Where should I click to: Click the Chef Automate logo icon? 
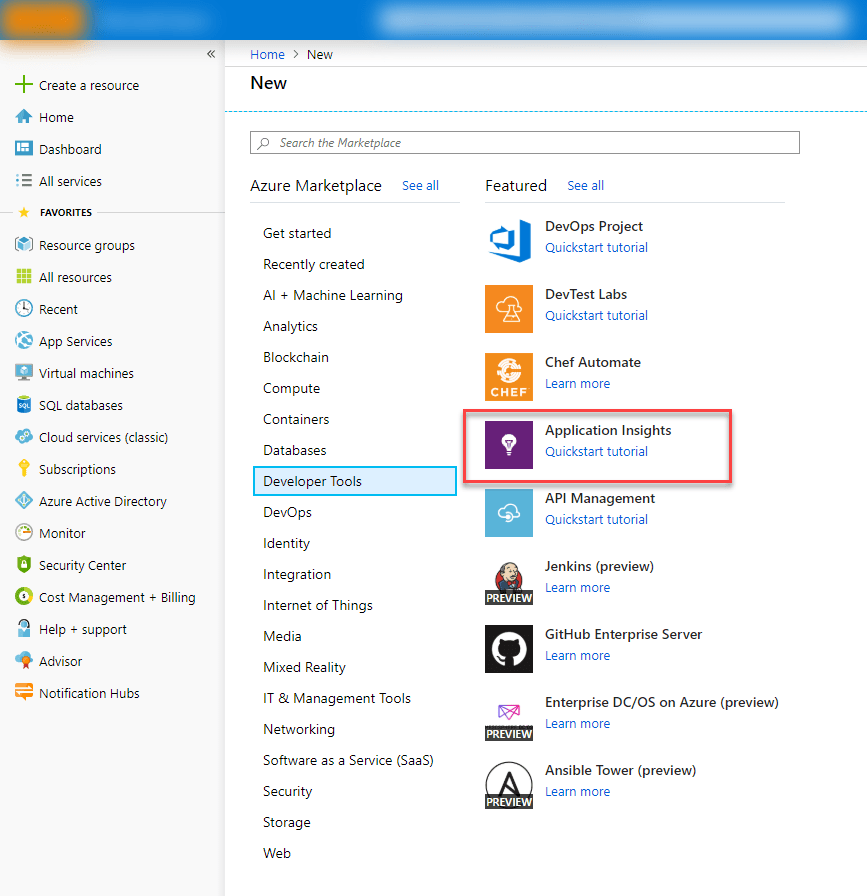(509, 377)
